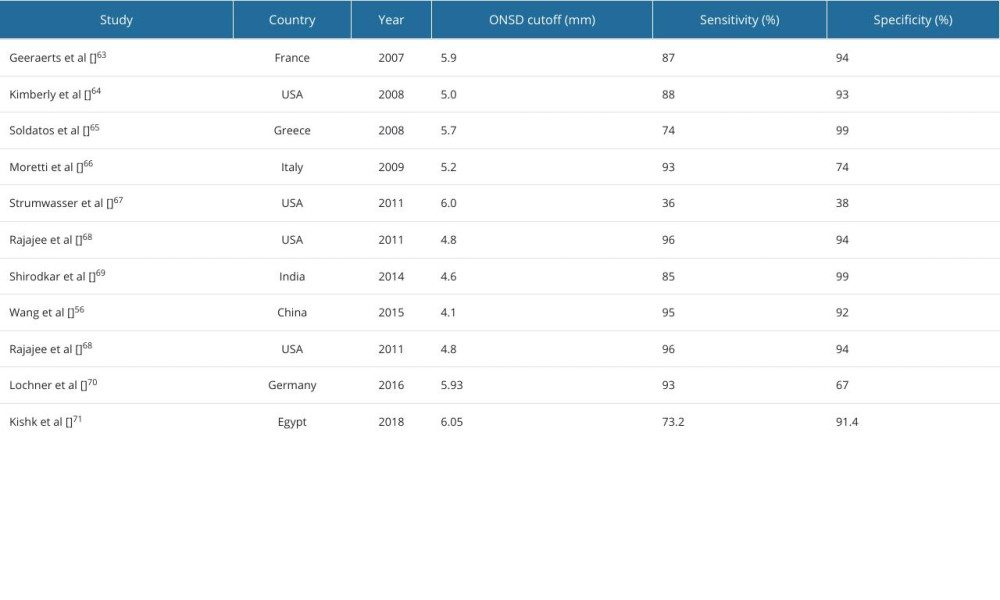Click the ONSD cutoff (mm) header

pos(542,20)
